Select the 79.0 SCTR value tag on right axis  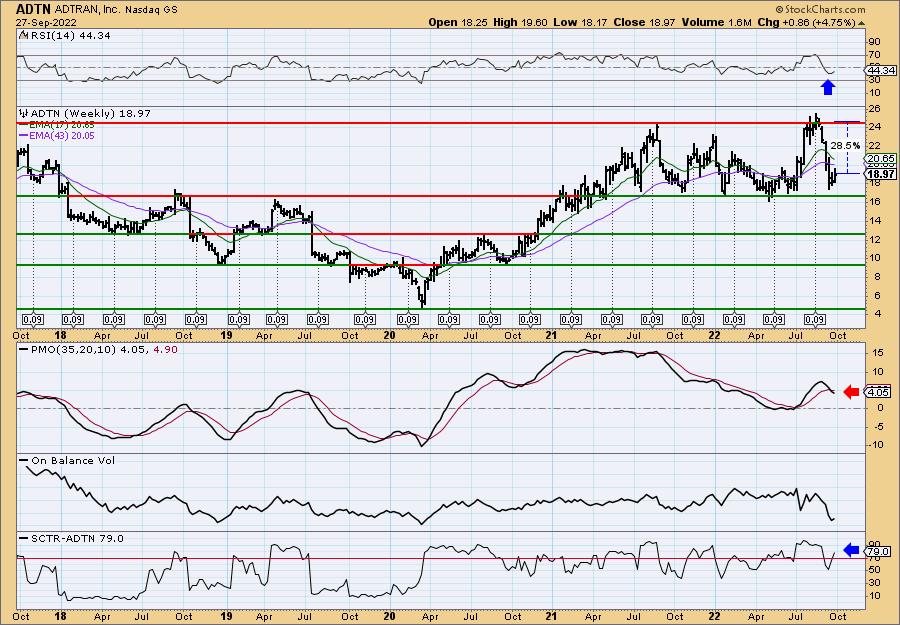880,552
